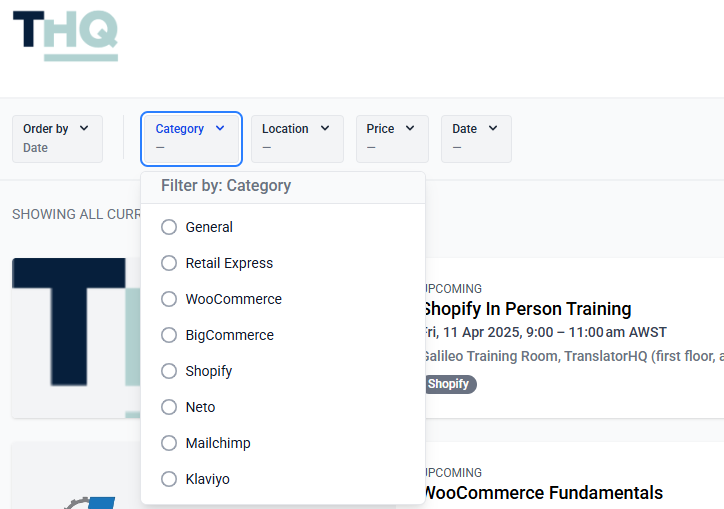
Task: Open the Shopify training event thumbnail
Action: pos(76,338)
